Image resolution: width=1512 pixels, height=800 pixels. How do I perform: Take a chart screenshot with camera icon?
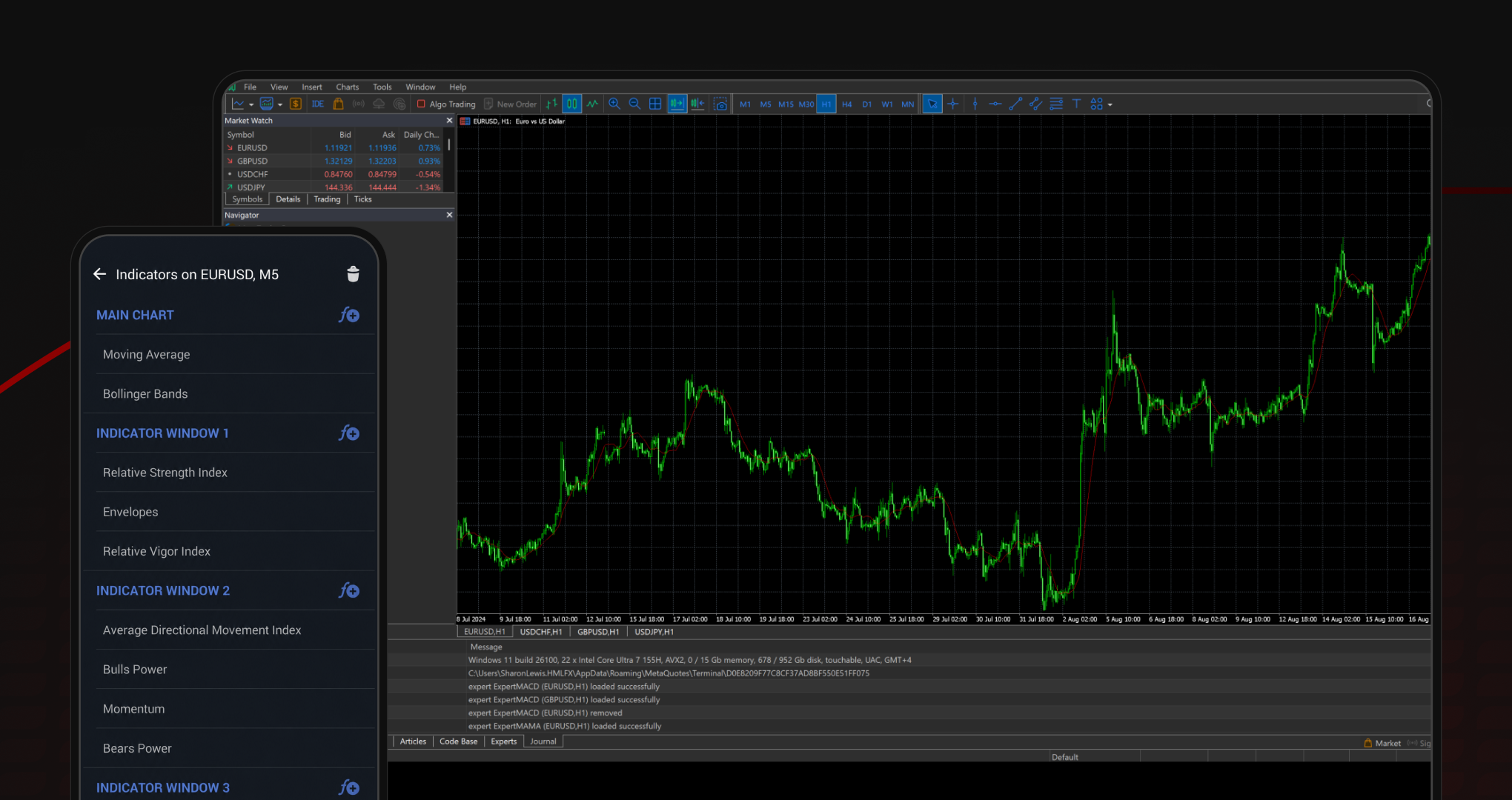pyautogui.click(x=720, y=104)
